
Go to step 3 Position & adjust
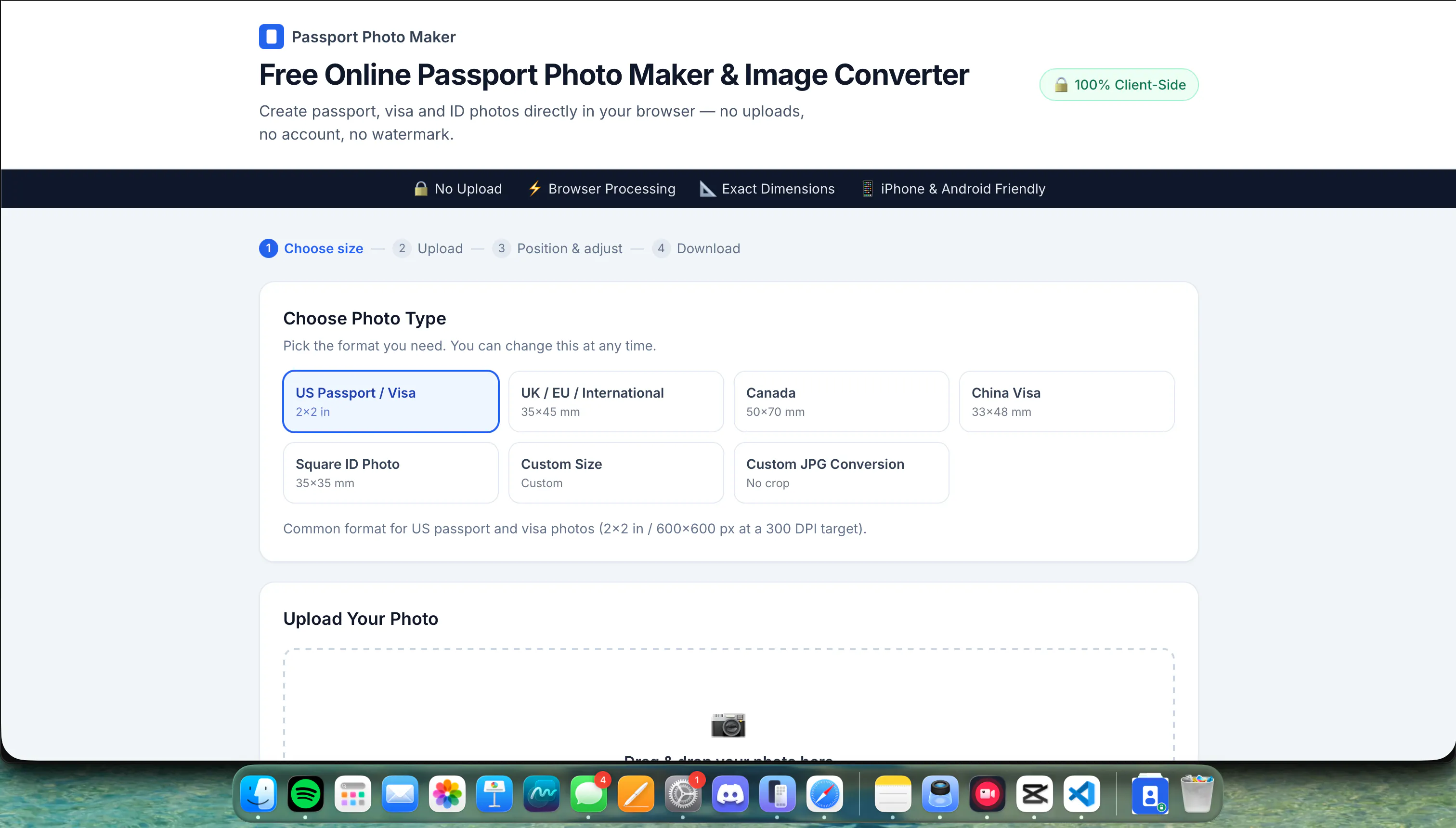point(558,248)
